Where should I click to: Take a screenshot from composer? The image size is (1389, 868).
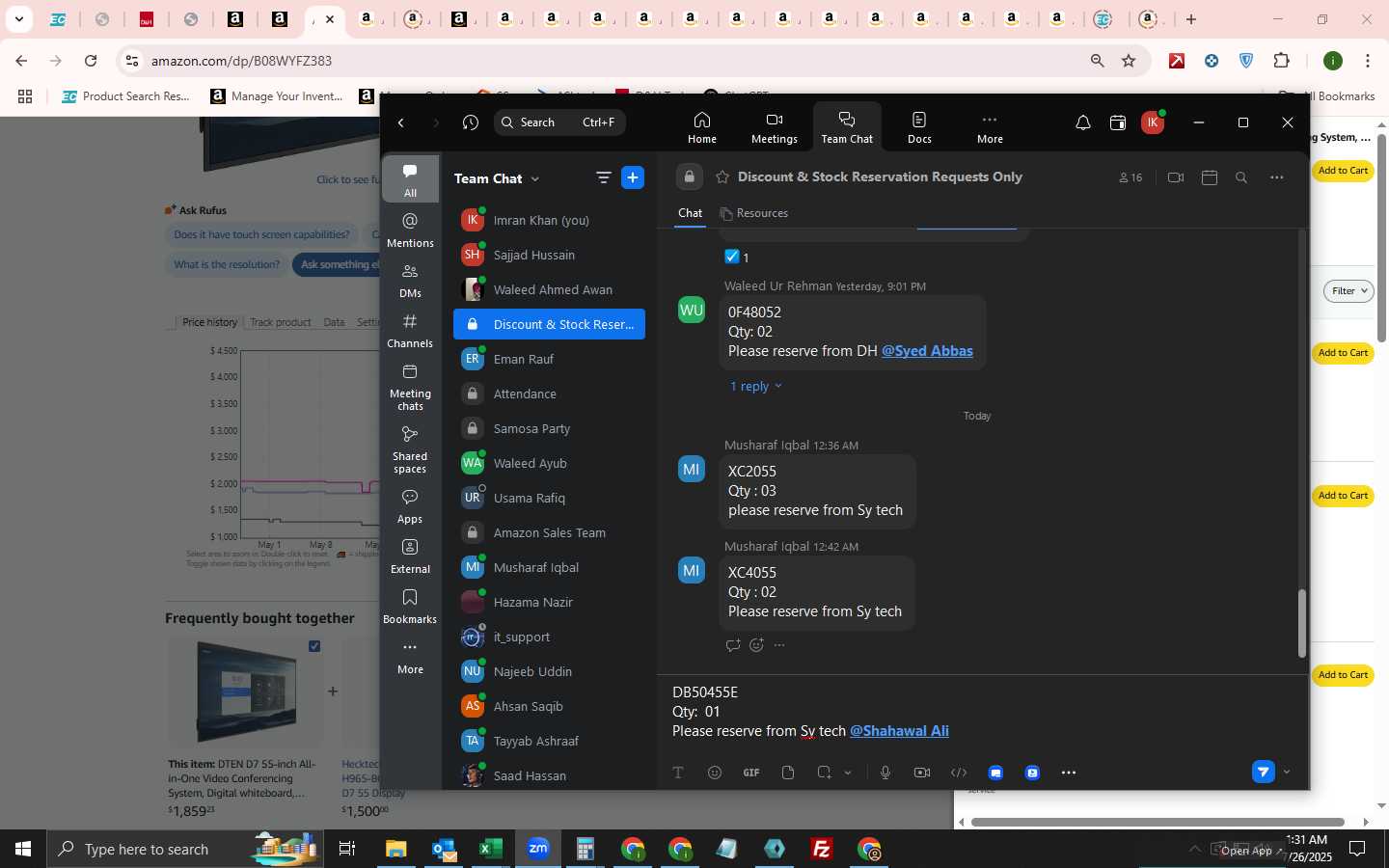[824, 773]
